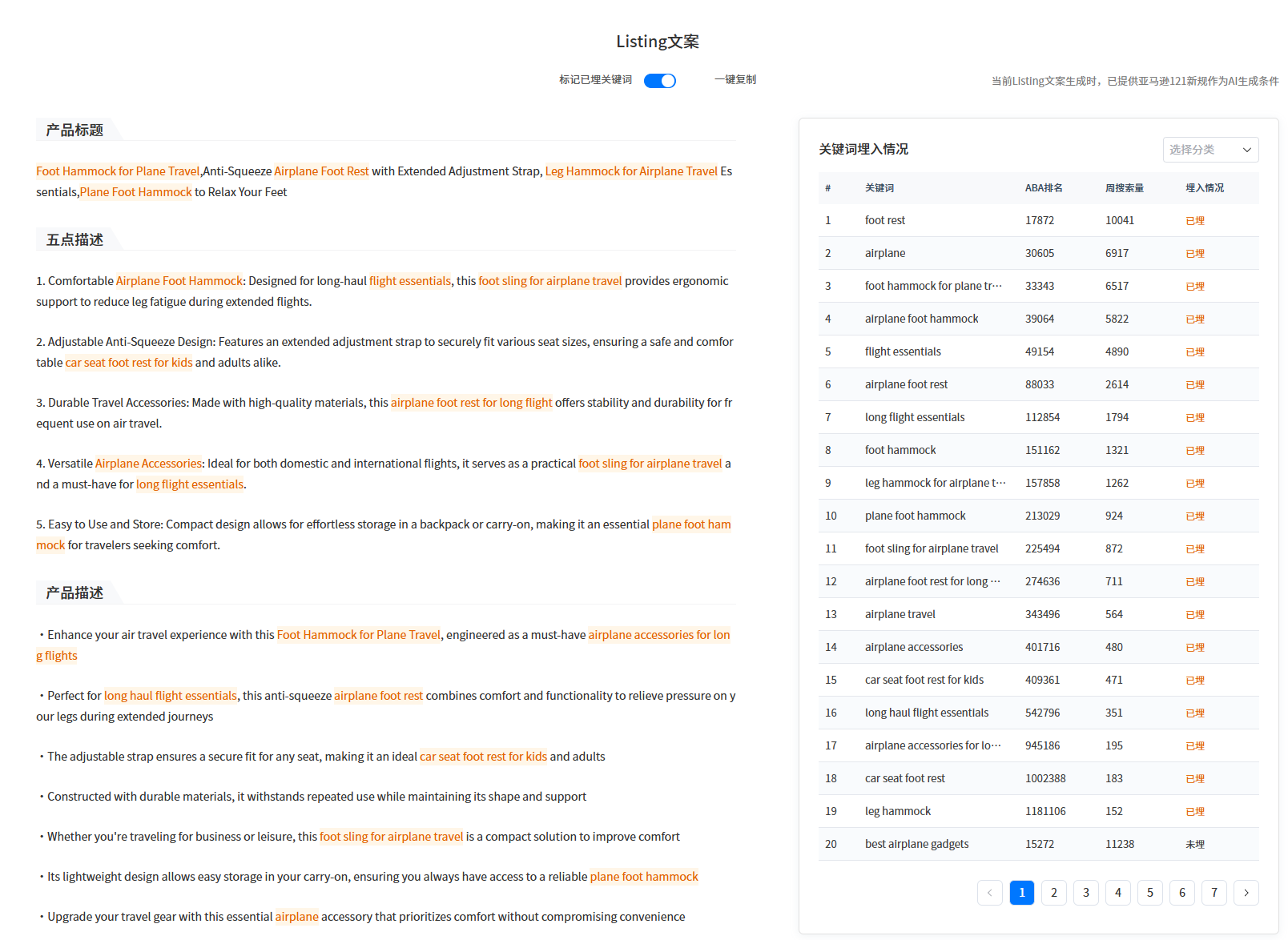
Task: Go to next page arrow
Action: click(1246, 893)
